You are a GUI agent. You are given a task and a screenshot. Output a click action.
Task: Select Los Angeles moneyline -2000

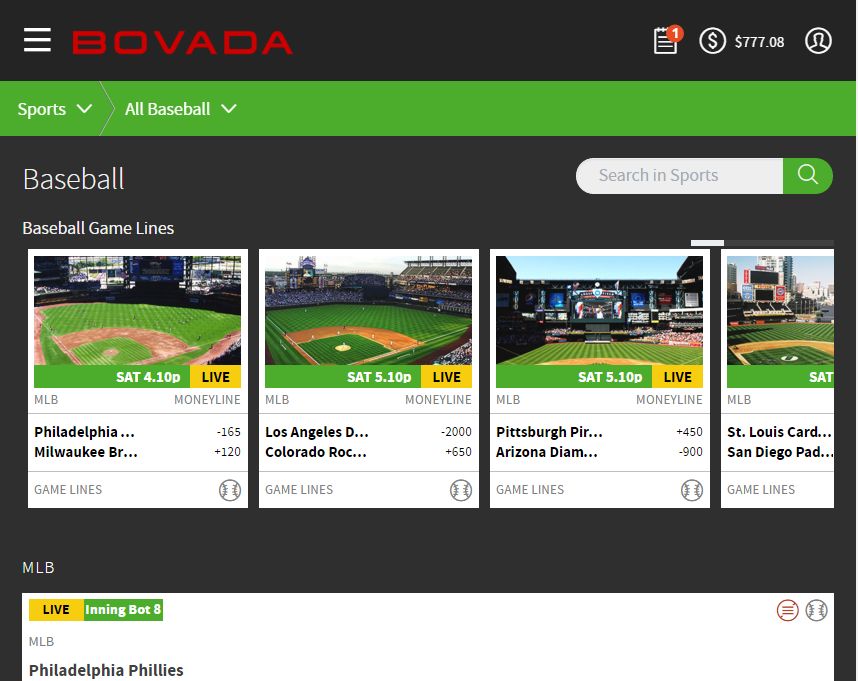pyautogui.click(x=456, y=432)
